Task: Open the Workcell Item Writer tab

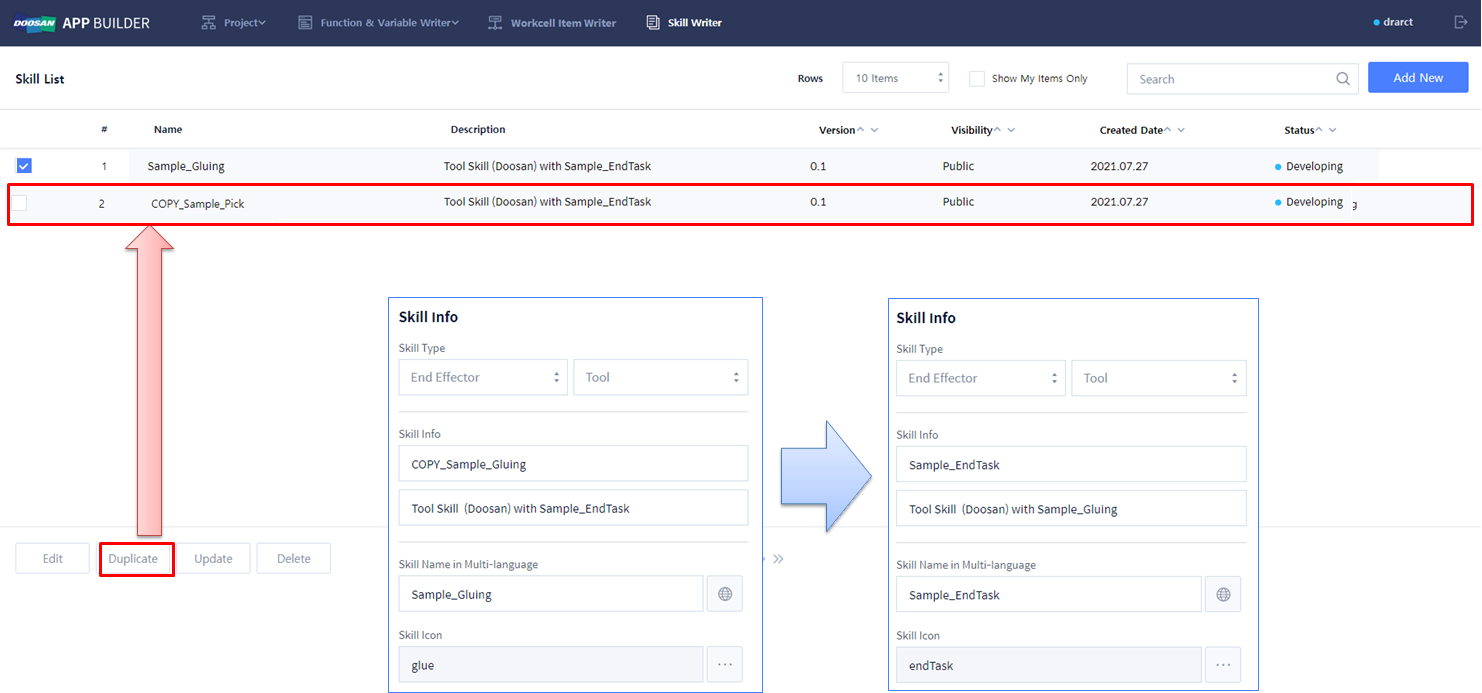Action: 552,22
